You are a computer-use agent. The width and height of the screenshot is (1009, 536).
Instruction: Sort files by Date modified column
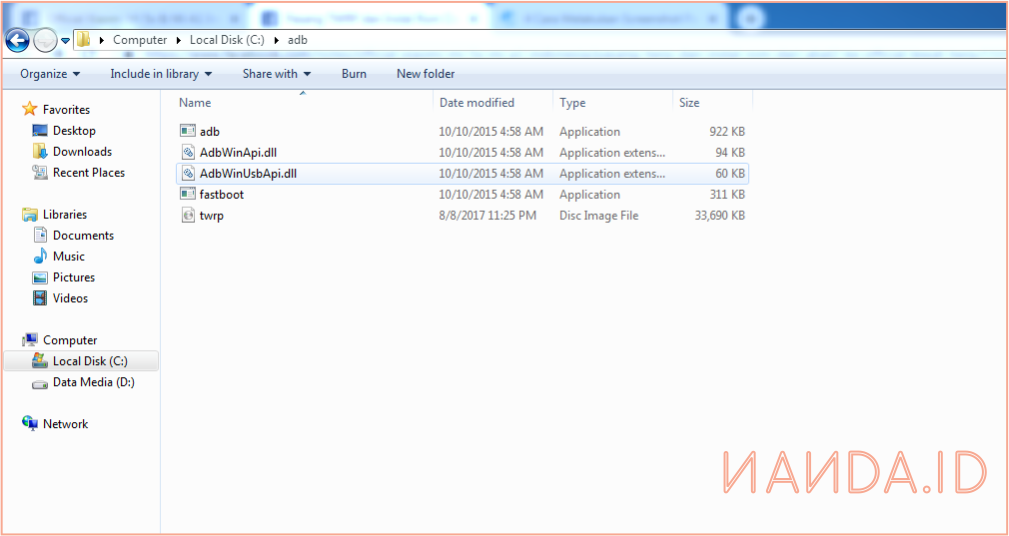click(x=477, y=103)
